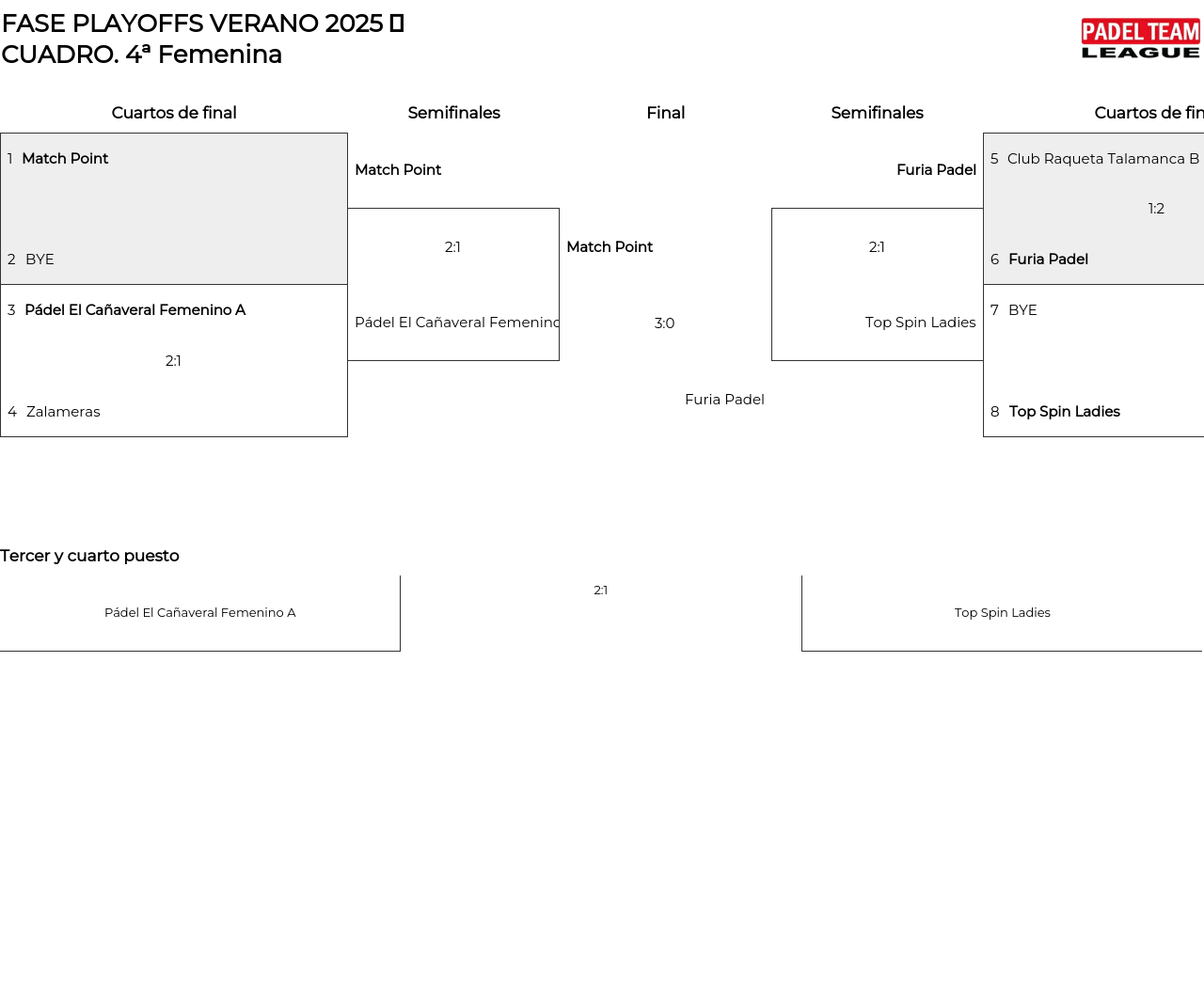The width and height of the screenshot is (1204, 1008).
Task: Click Furia Padel in the Final column
Action: [724, 400]
